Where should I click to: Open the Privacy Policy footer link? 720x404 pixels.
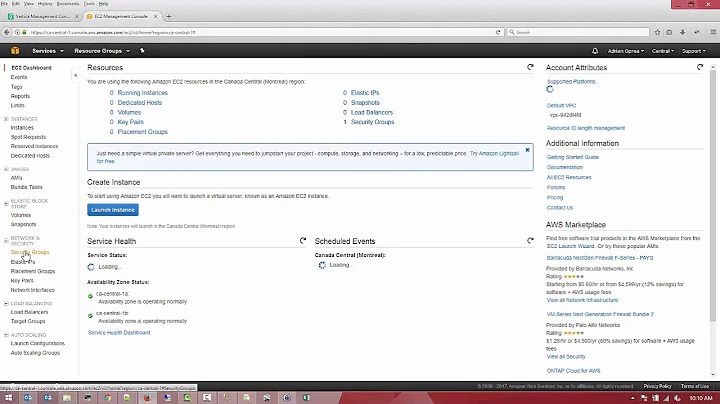pos(657,386)
